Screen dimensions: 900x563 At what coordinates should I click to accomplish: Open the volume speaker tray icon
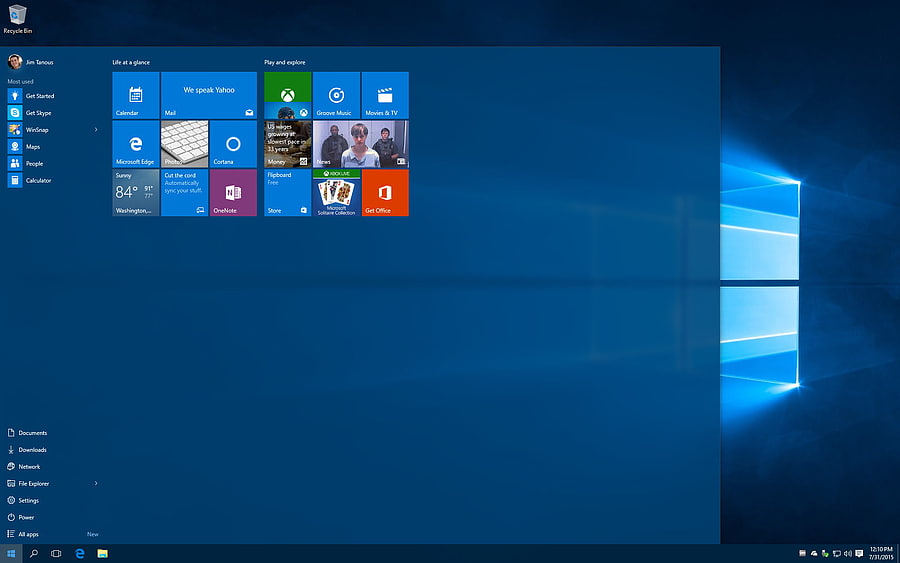(x=848, y=554)
